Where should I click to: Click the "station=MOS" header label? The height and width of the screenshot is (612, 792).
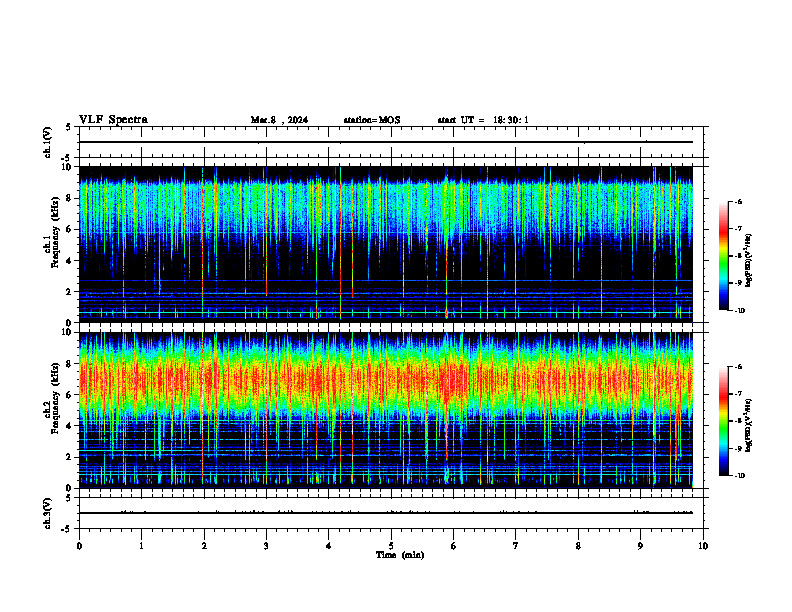[x=372, y=120]
